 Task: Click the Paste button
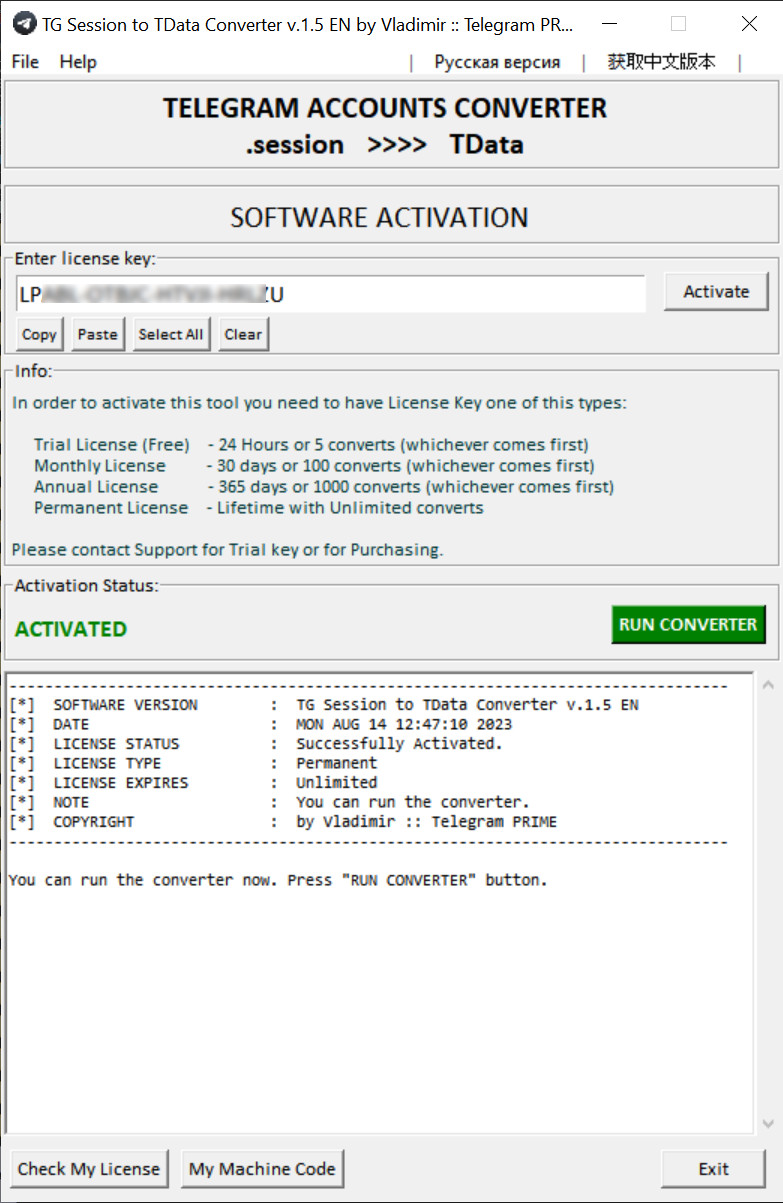[98, 334]
